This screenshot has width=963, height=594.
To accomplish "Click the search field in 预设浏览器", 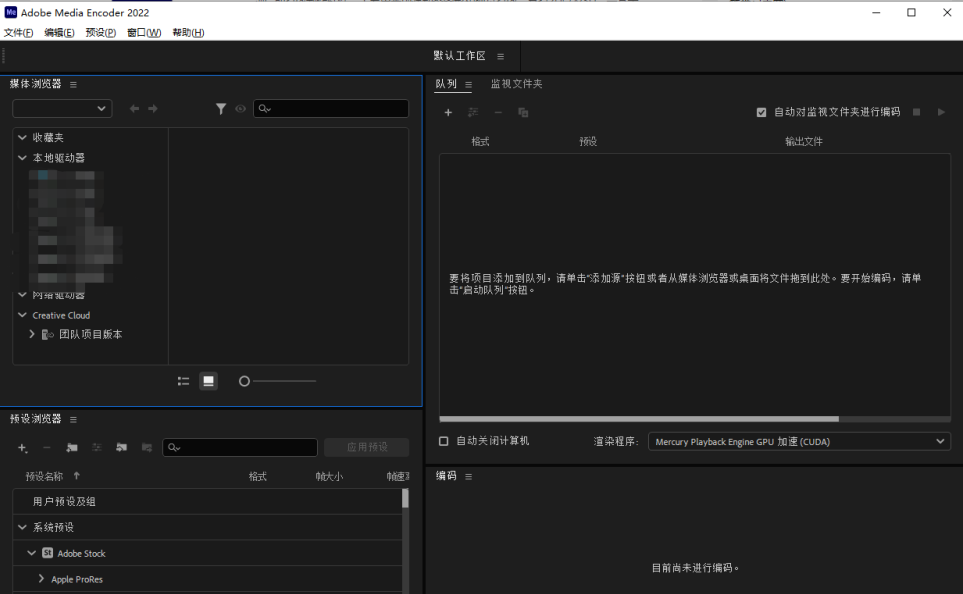I will pos(240,447).
